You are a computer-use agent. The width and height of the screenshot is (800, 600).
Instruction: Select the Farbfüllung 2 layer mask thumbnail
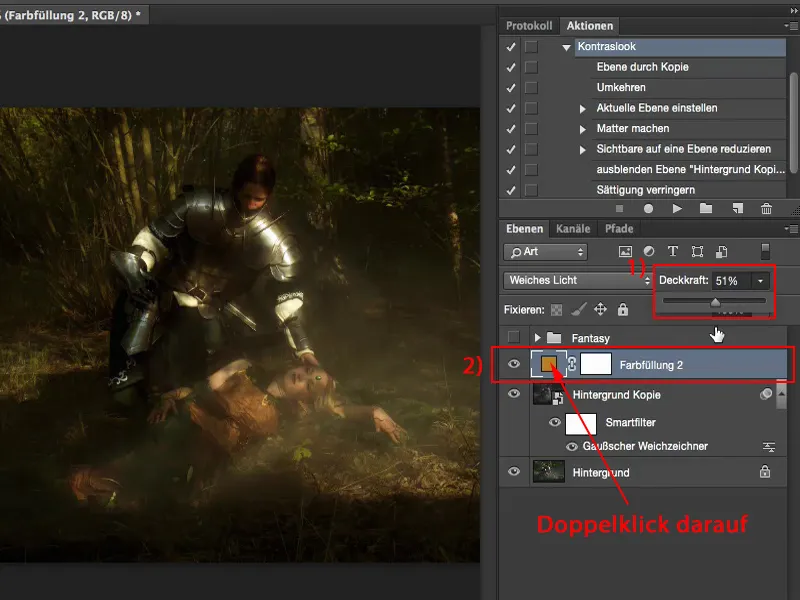(x=596, y=364)
